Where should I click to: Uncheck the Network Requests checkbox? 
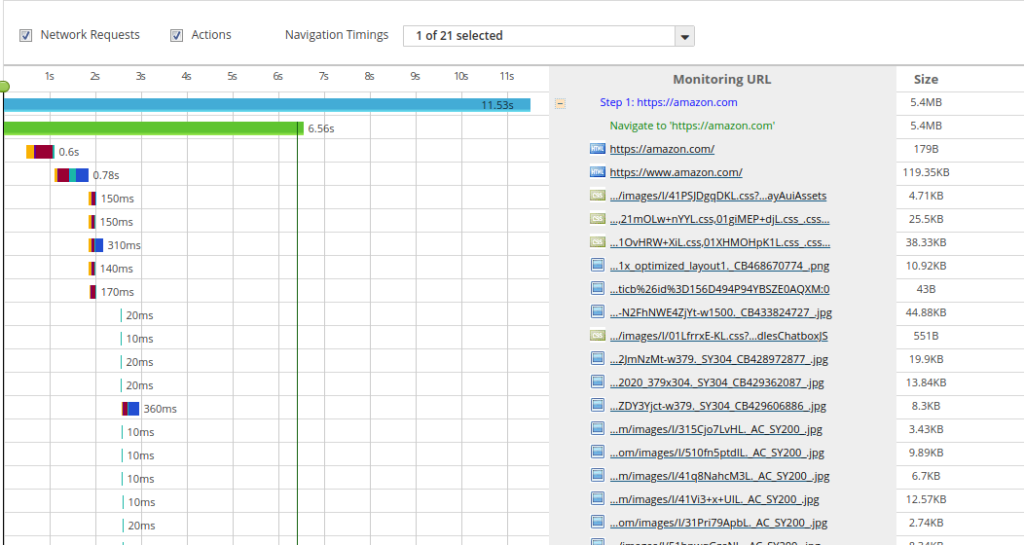coord(25,35)
